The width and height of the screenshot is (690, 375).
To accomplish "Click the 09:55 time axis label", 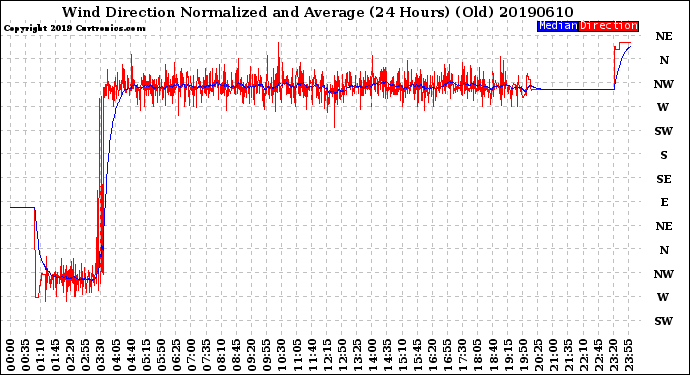I will coord(267,355).
